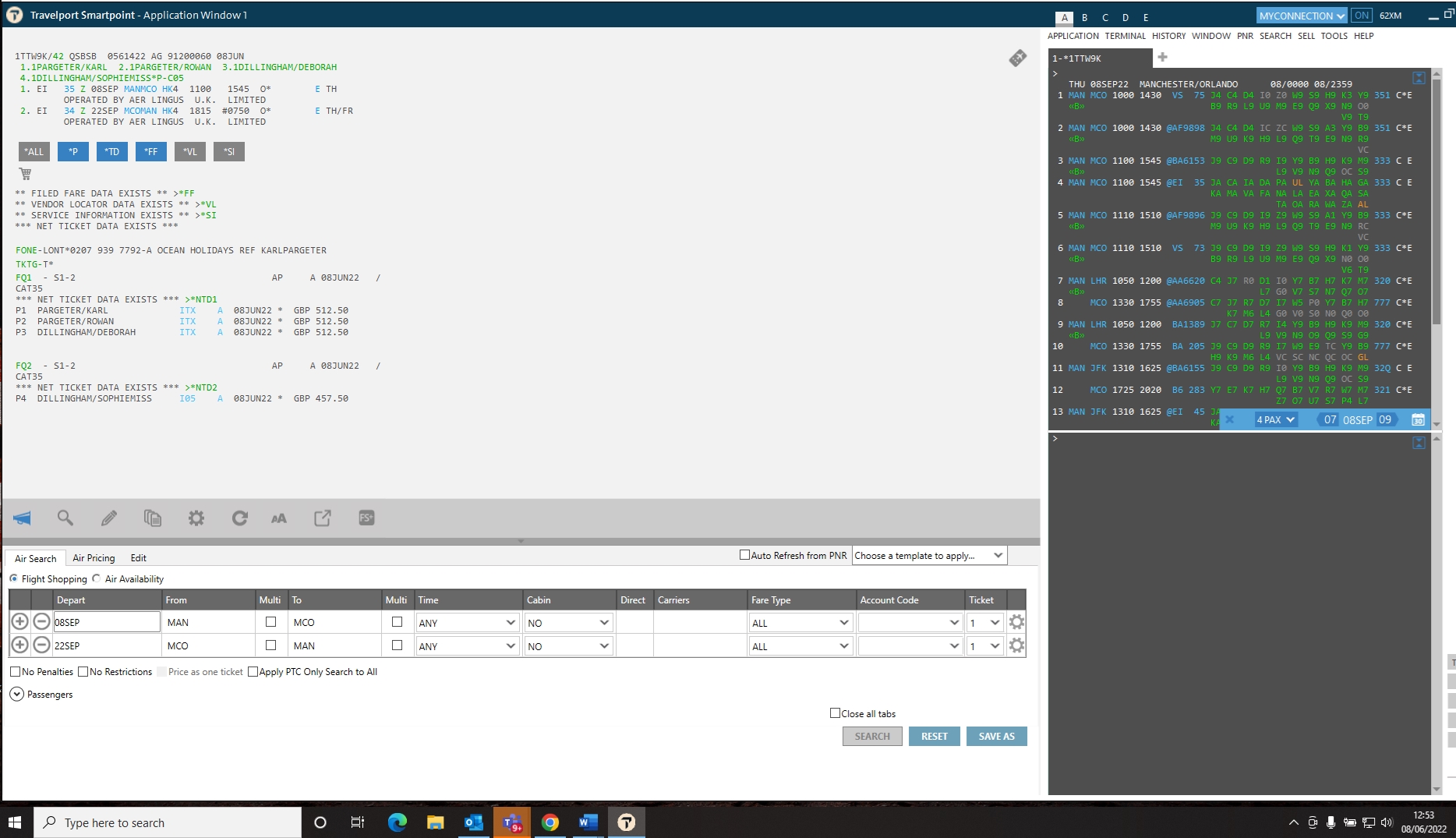Click the copy documents icon
This screenshot has height=838, width=1456.
[153, 518]
